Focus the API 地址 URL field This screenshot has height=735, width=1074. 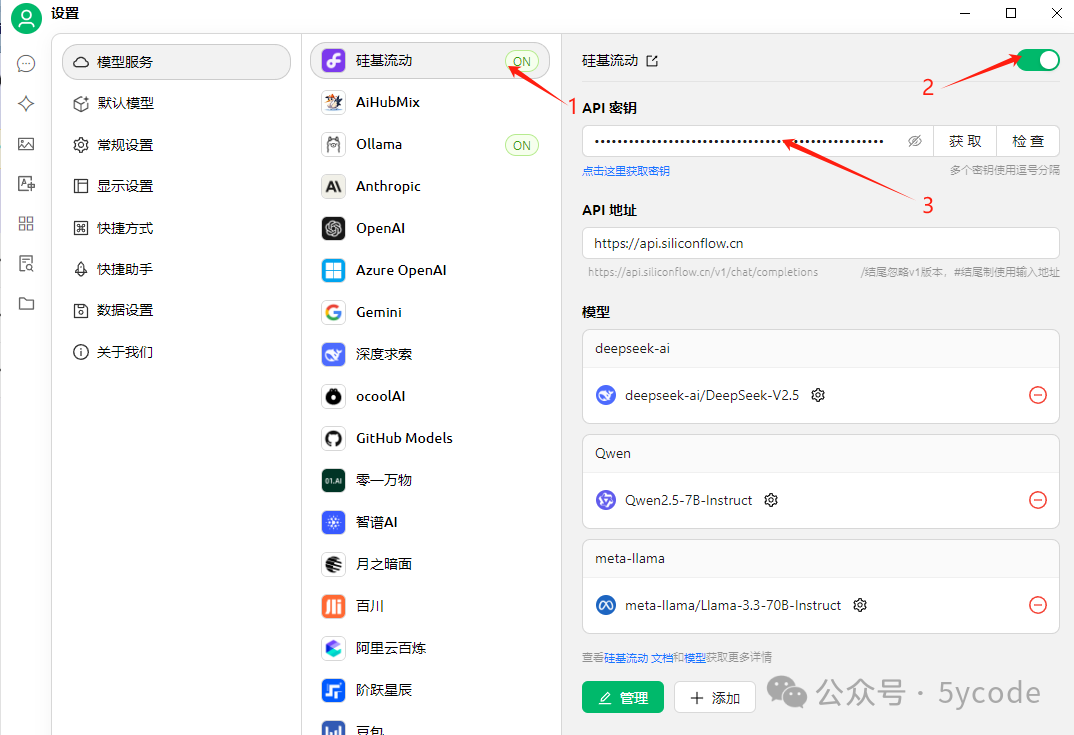(821, 243)
